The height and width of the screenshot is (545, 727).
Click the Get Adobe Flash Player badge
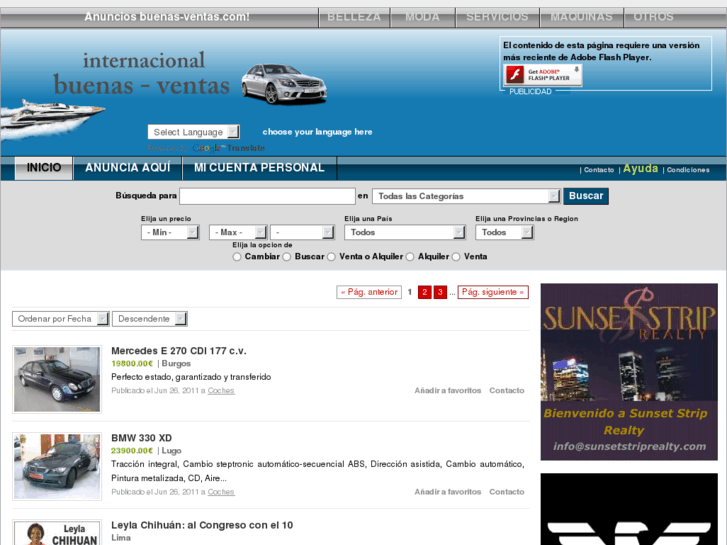tap(543, 75)
